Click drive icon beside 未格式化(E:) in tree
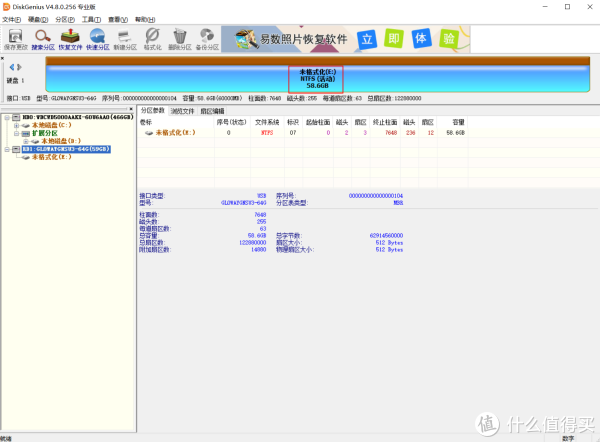Viewport: 600px width, 442px height. pos(26,157)
